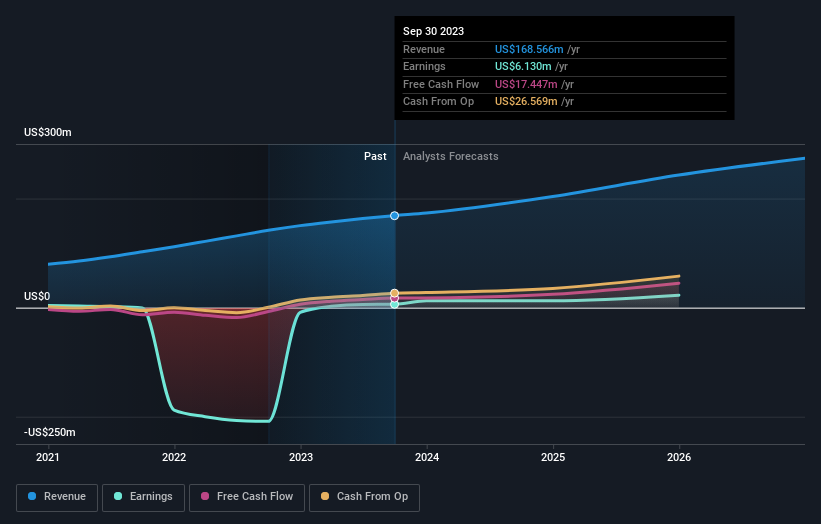
Task: Click the US$300m y-axis label
Action: tap(48, 132)
